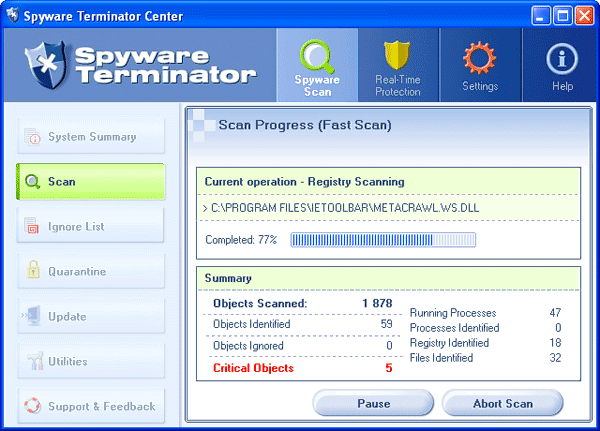Screen dimensions: 600x431
Task: Click the 'Completed: 77%' text
Action: click(x=241, y=240)
